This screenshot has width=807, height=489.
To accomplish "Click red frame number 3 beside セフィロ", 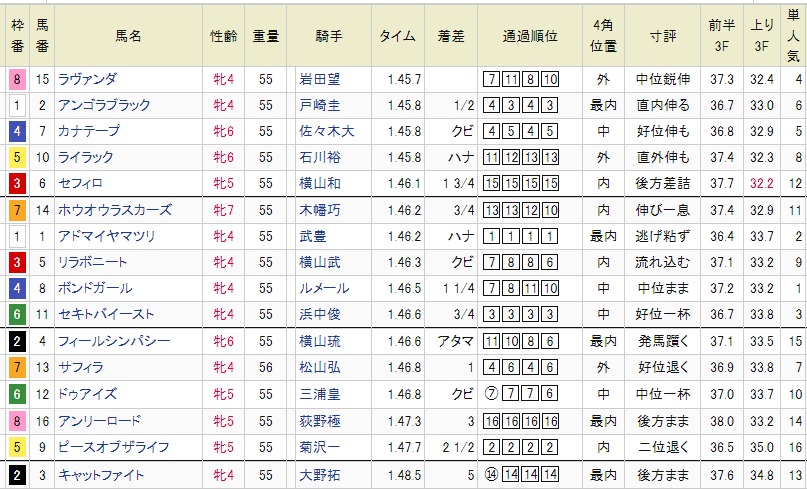I will coord(16,183).
